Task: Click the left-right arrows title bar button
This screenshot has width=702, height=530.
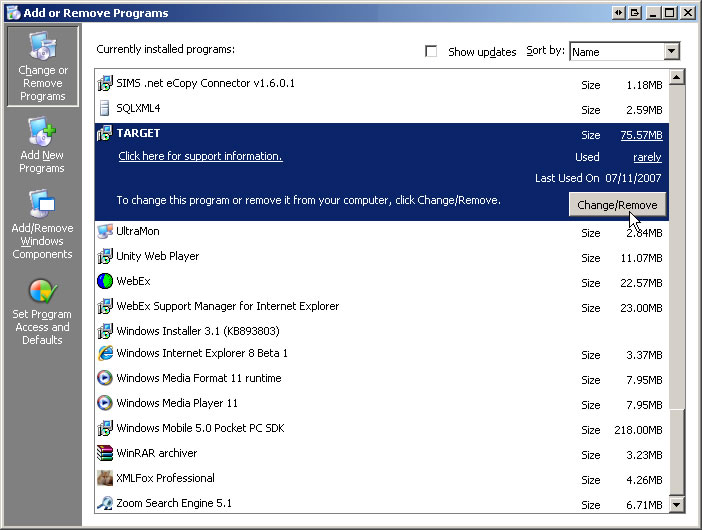Action: (618, 13)
